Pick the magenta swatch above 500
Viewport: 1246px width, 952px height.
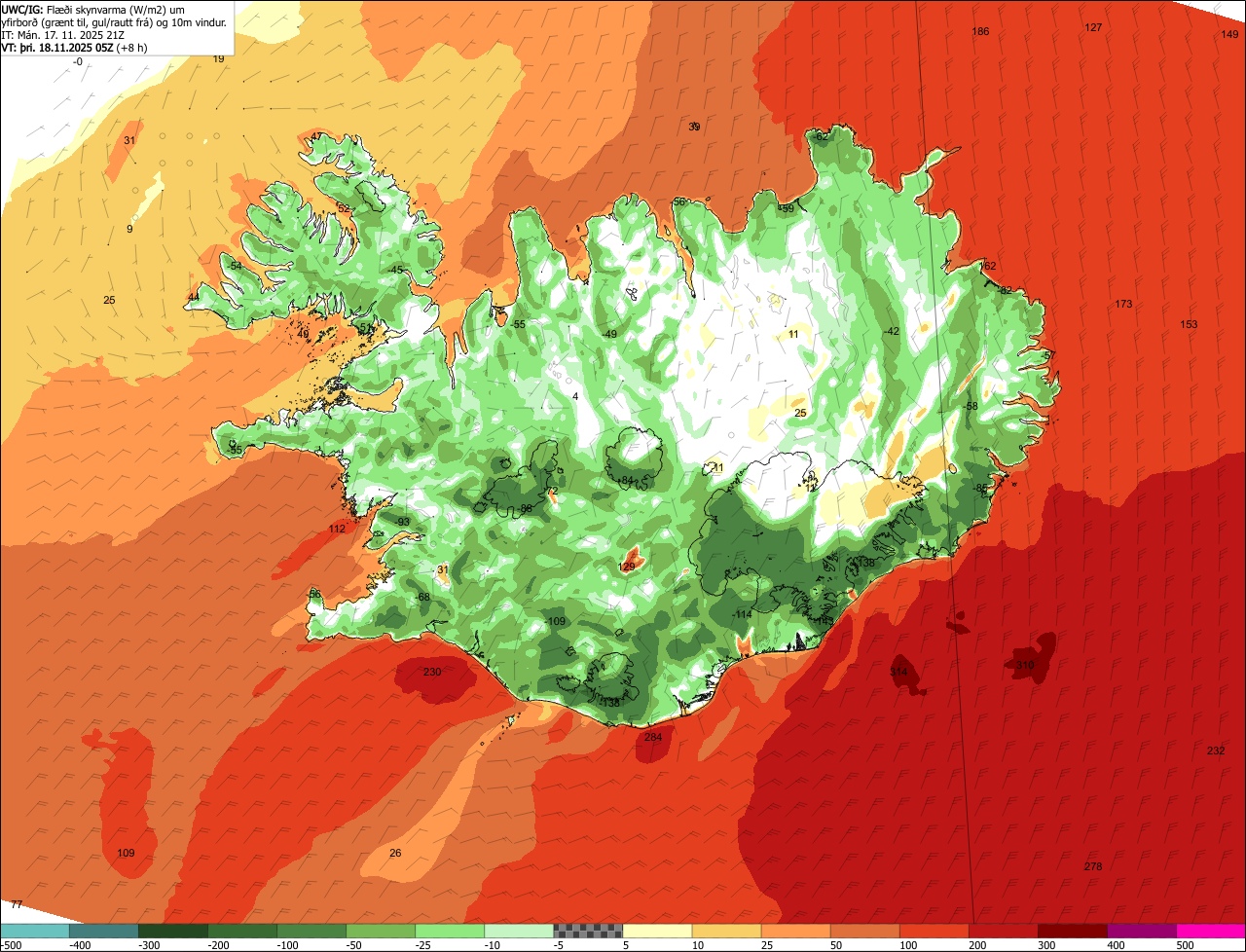1210,931
